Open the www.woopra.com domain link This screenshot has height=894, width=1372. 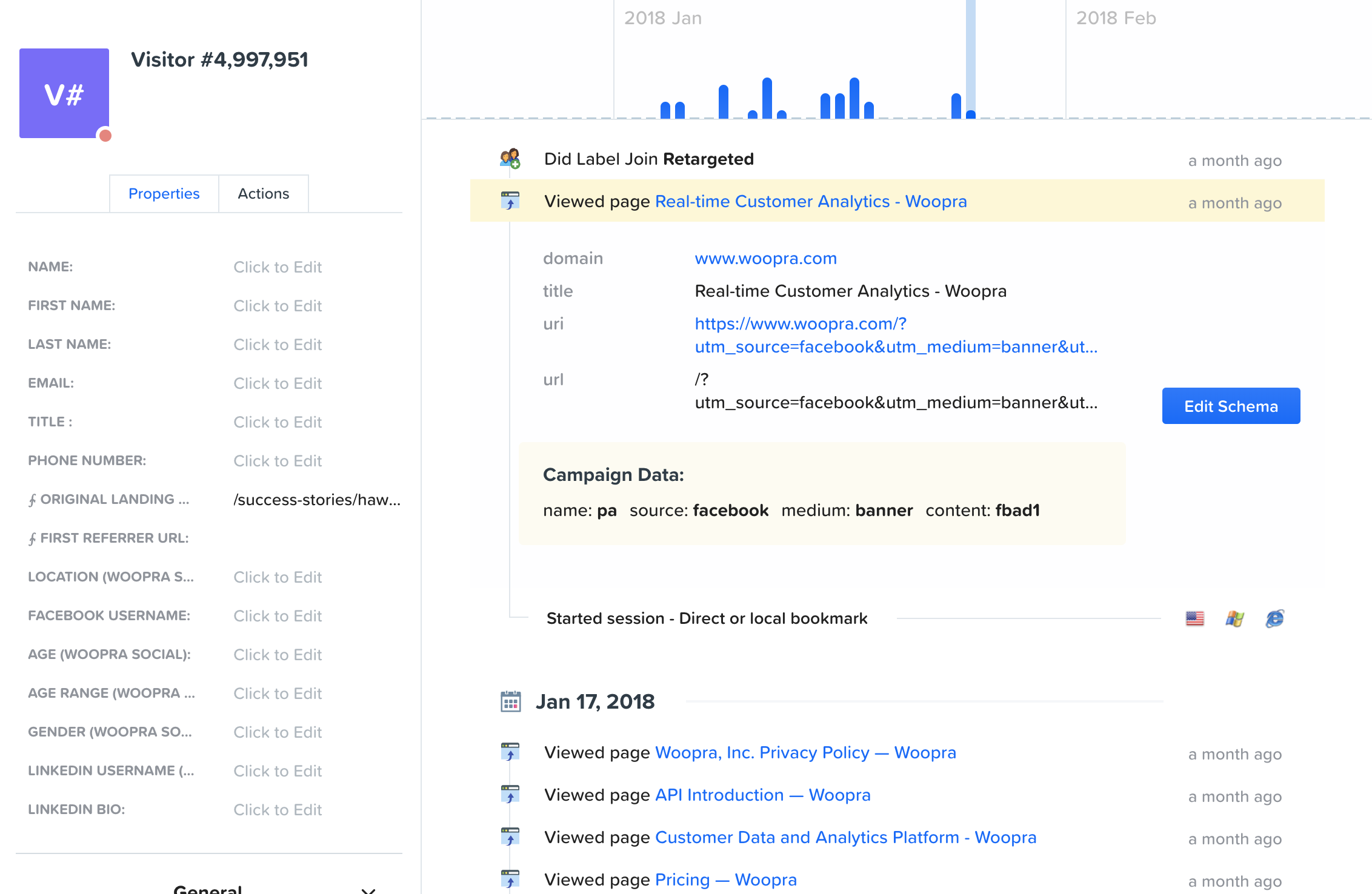click(x=765, y=259)
